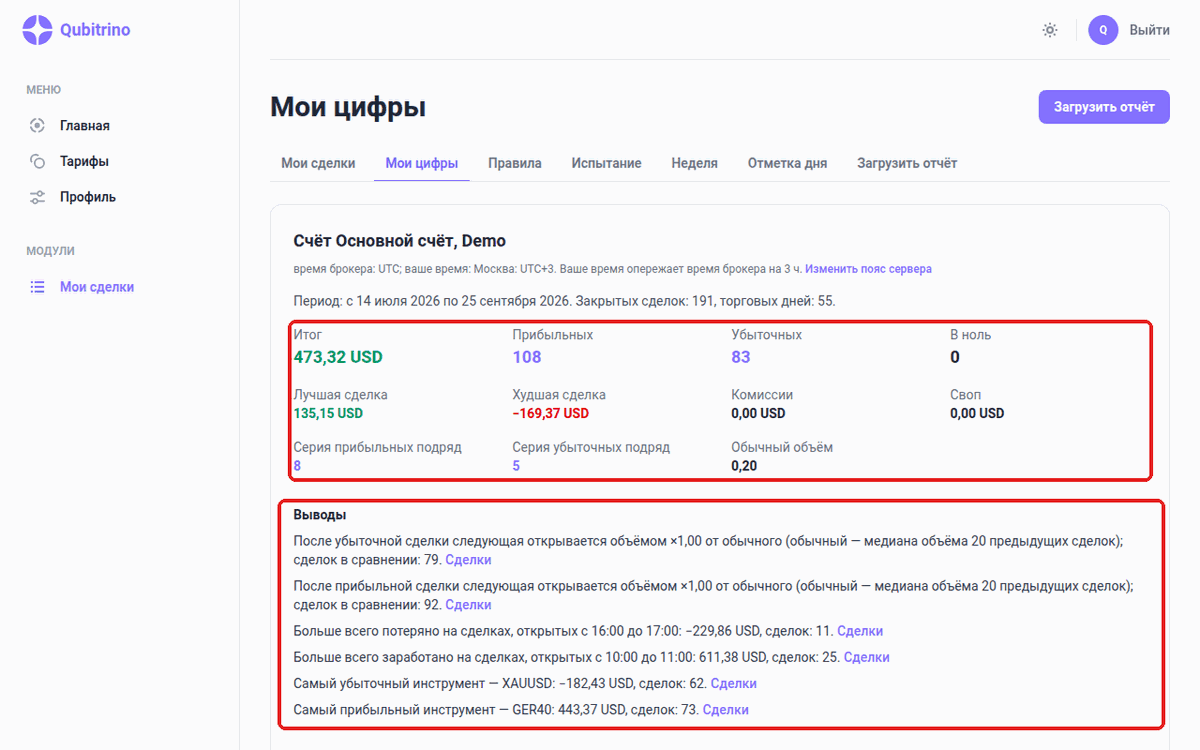Click the profitable streak value 8
This screenshot has width=1200, height=750.
click(298, 466)
